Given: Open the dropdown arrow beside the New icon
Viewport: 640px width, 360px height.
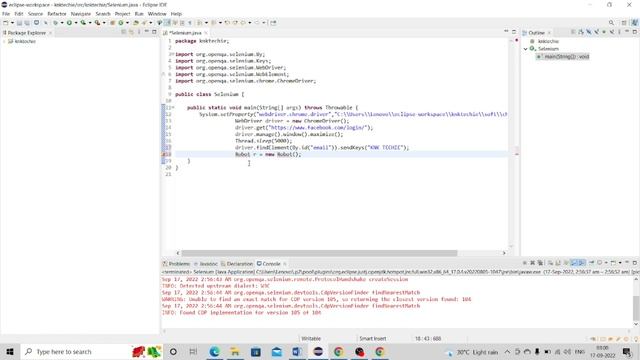Looking at the screenshot, I should [x=12, y=23].
